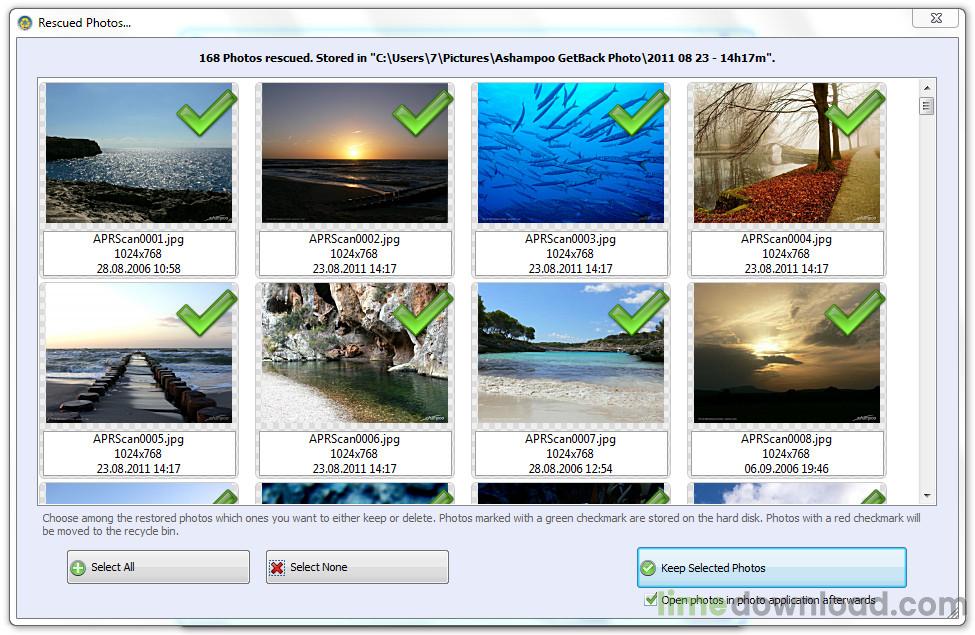Close the Rescued Photos window
The image size is (975, 635).
pyautogui.click(x=936, y=18)
